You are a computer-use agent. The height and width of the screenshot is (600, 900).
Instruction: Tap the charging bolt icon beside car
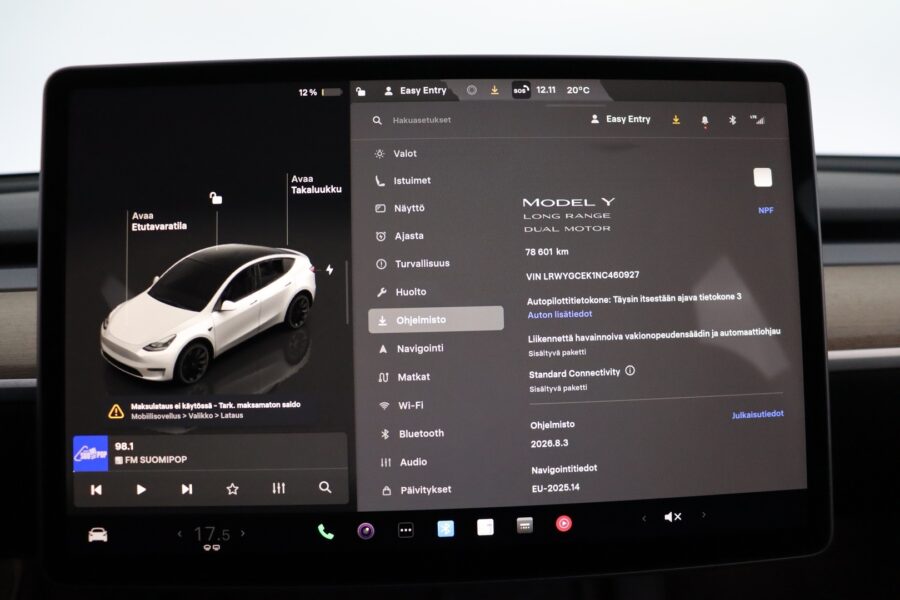(329, 269)
